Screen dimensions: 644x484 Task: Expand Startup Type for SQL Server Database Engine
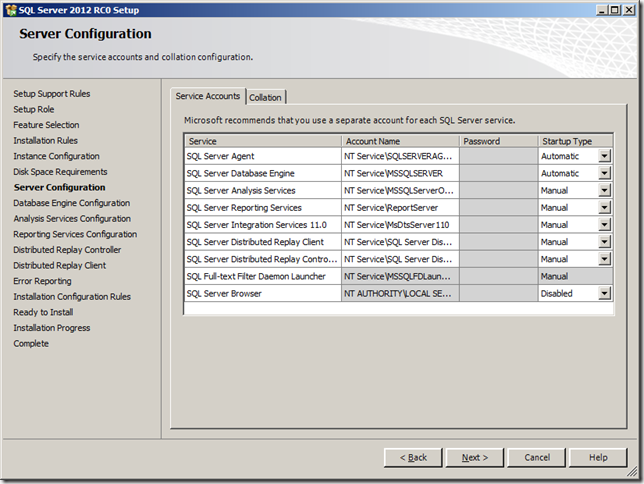point(604,173)
